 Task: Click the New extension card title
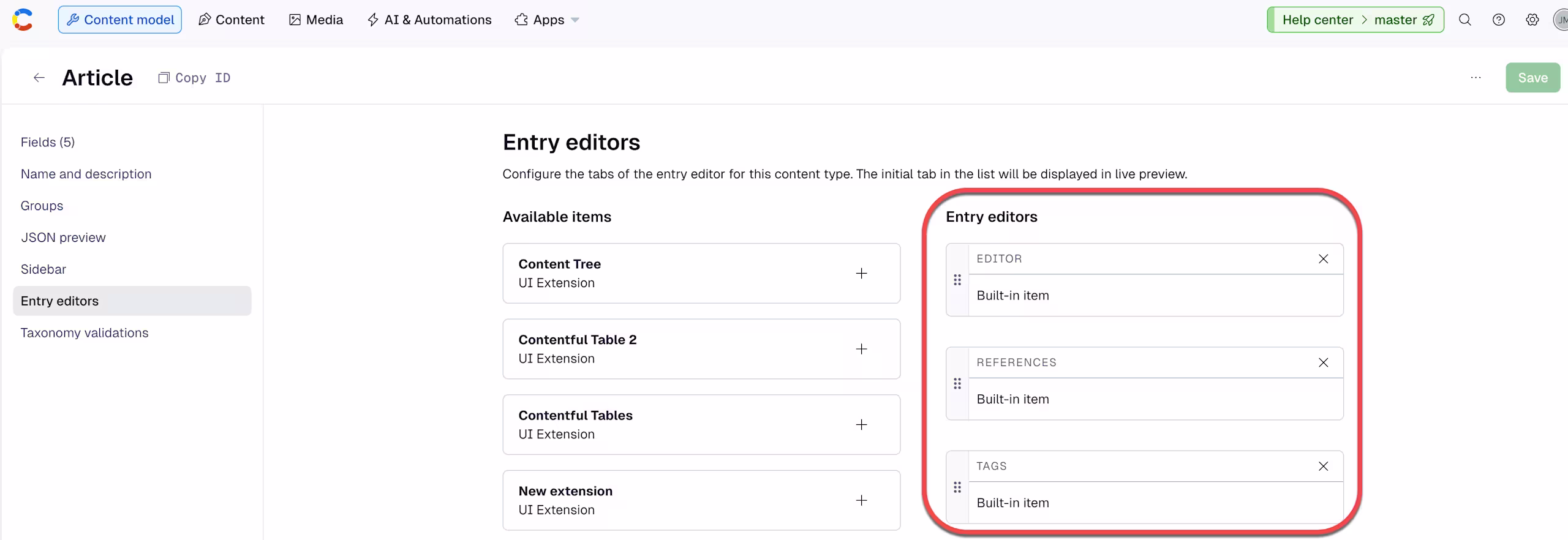pos(565,491)
